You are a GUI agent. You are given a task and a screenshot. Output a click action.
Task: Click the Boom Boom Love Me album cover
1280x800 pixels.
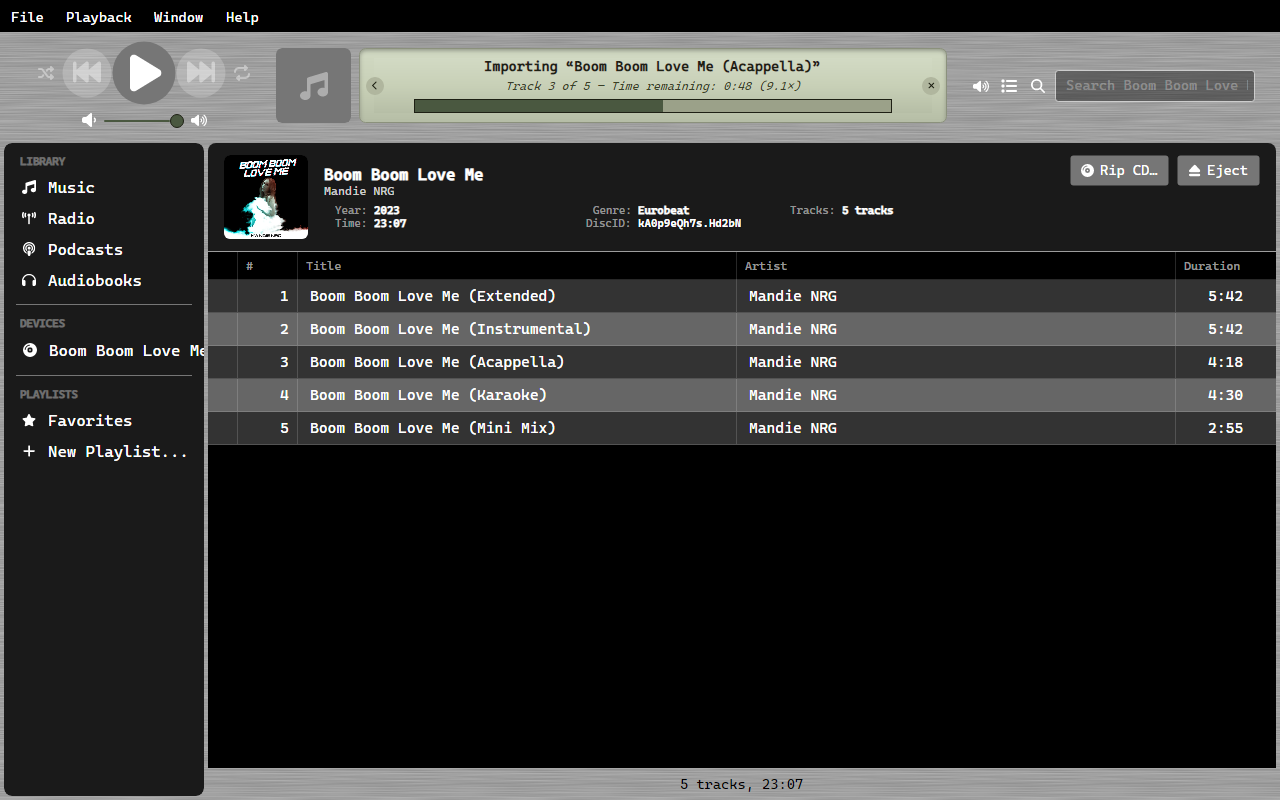(266, 197)
